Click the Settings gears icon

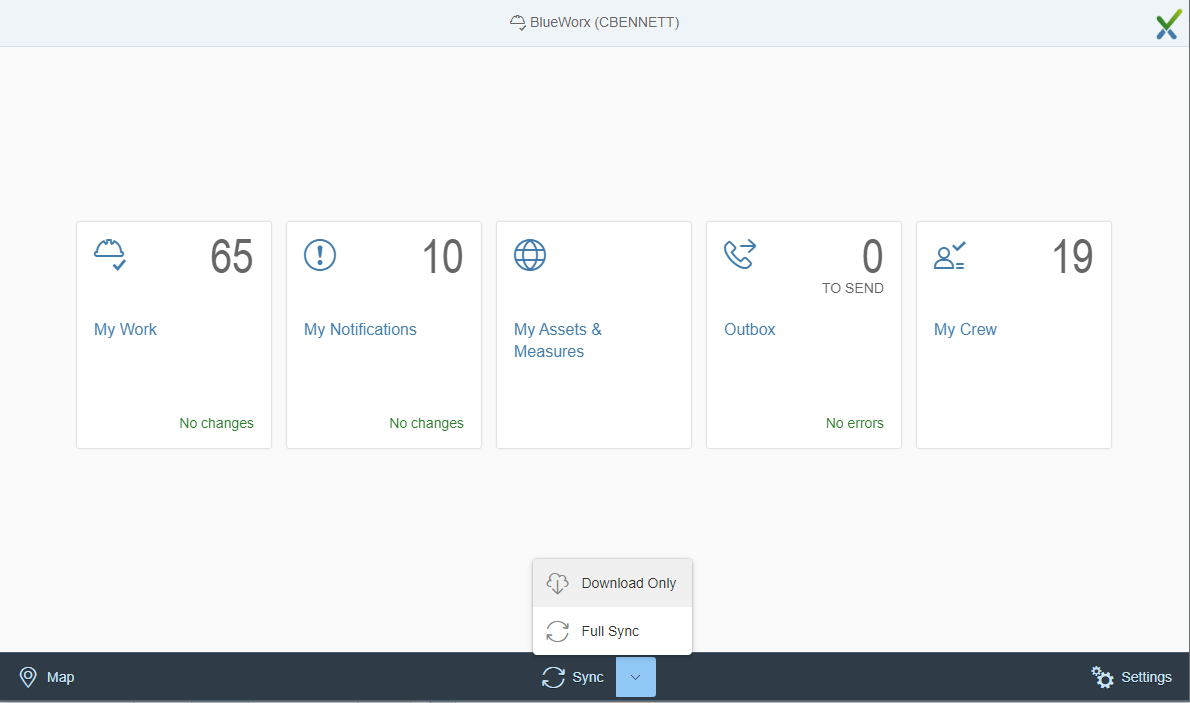1102,676
